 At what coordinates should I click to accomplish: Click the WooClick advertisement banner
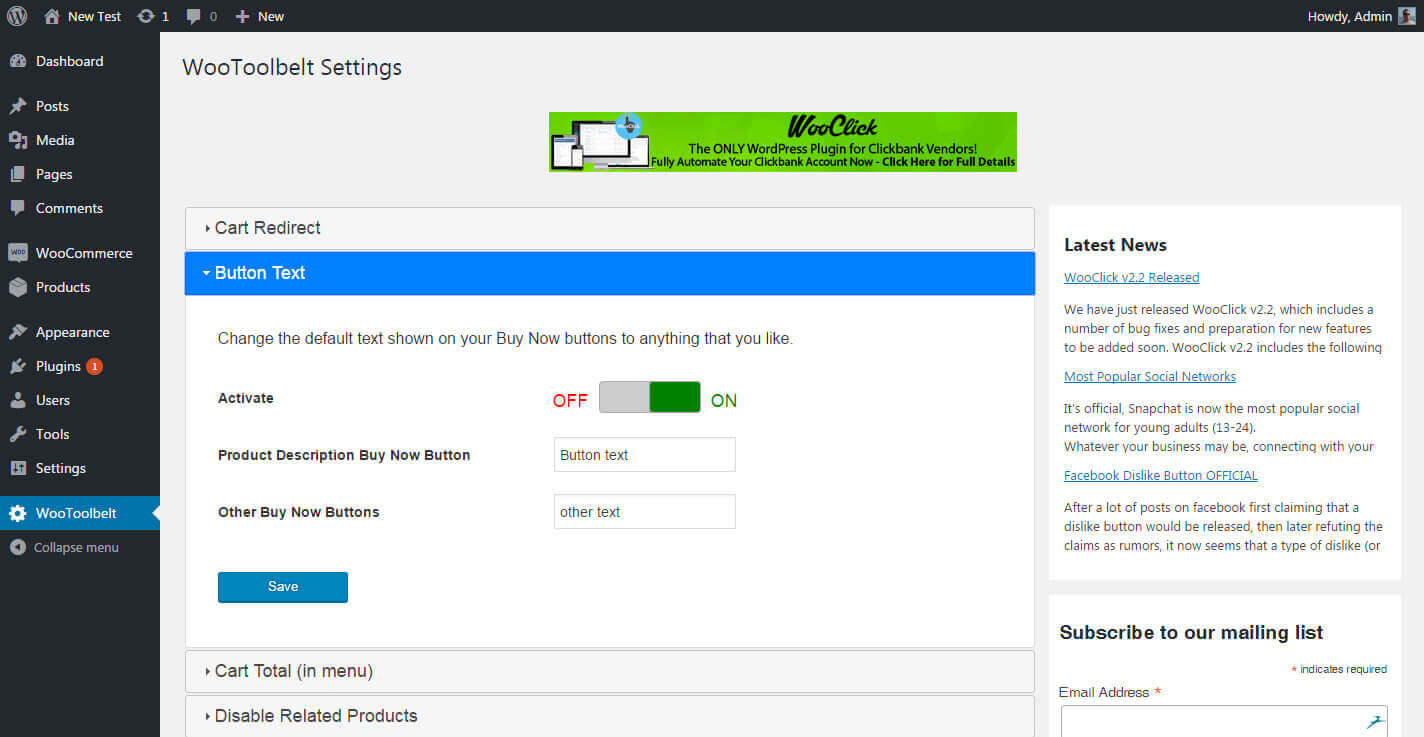click(x=783, y=142)
